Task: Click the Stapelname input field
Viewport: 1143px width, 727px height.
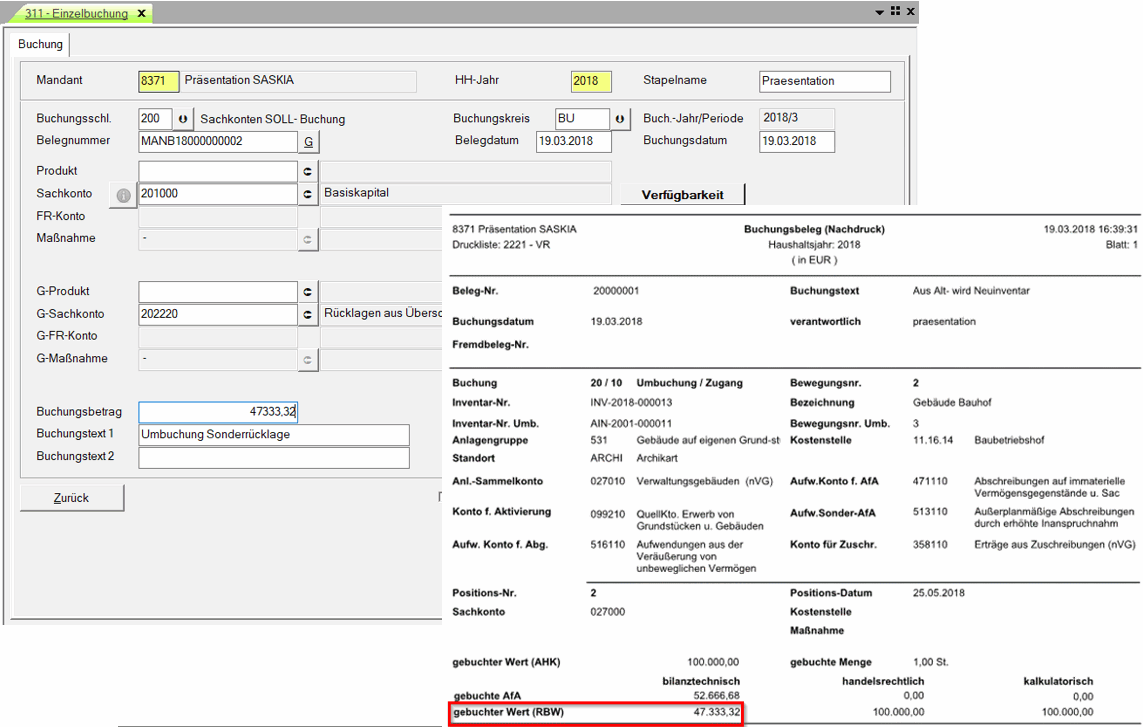Action: tap(824, 81)
